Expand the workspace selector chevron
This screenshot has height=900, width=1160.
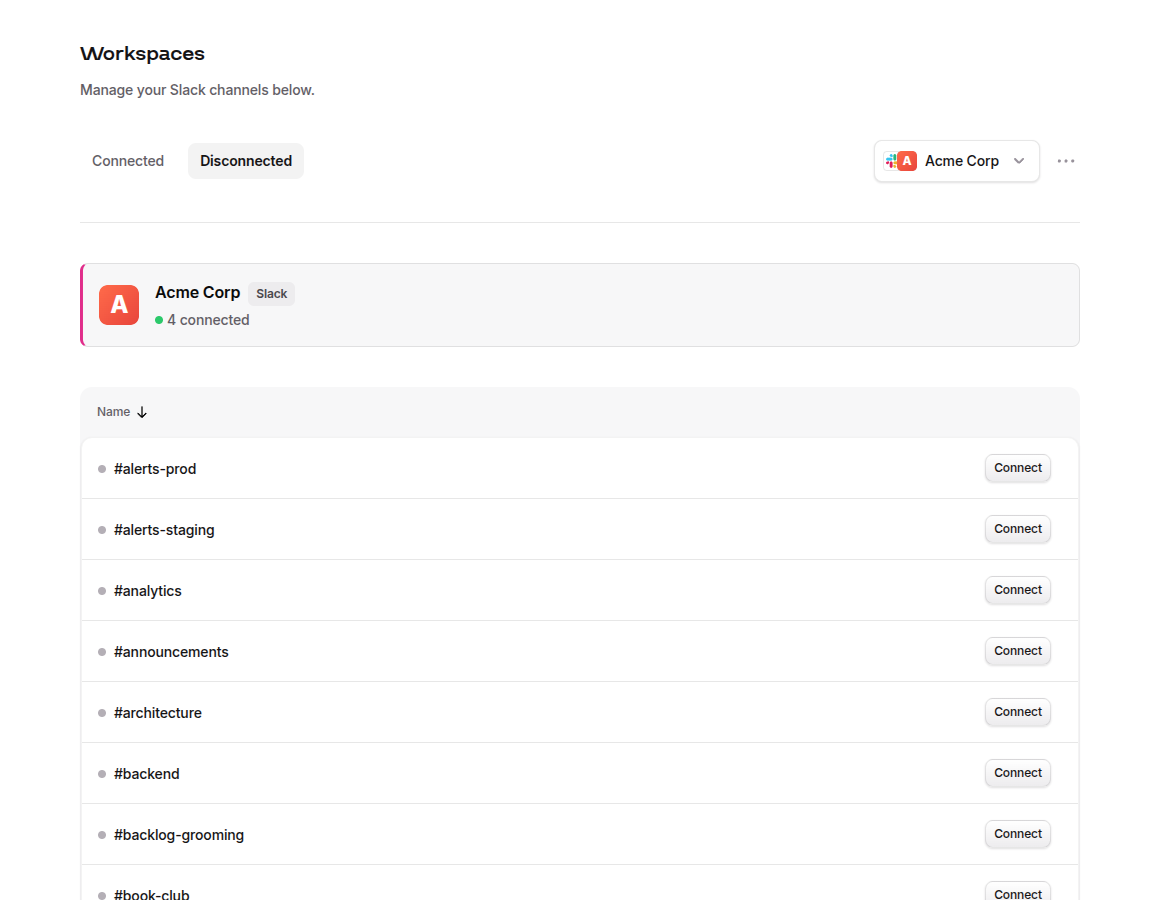1019,160
